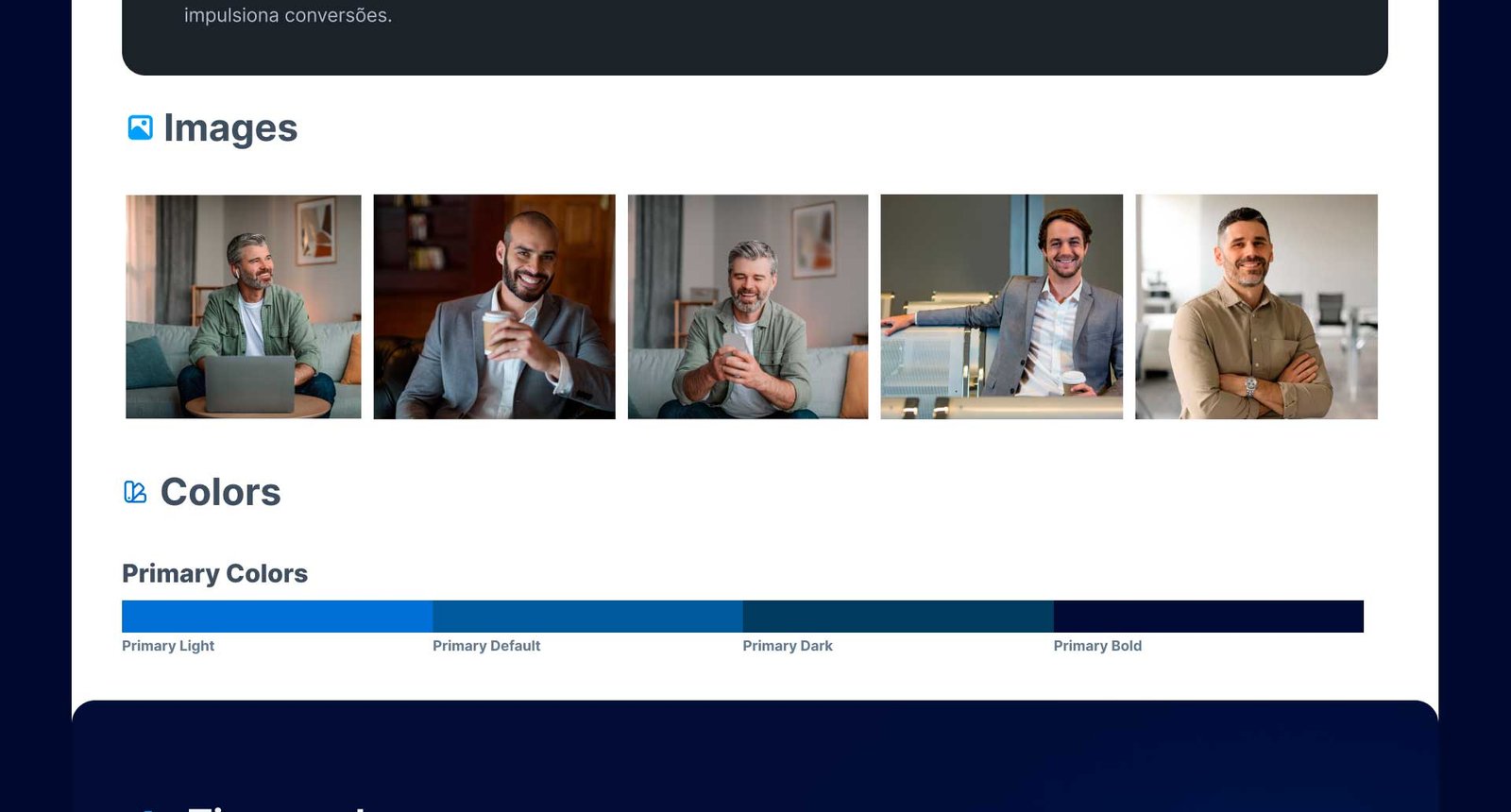Click the Primary Light label
This screenshot has height=812, width=1511.
click(x=168, y=646)
